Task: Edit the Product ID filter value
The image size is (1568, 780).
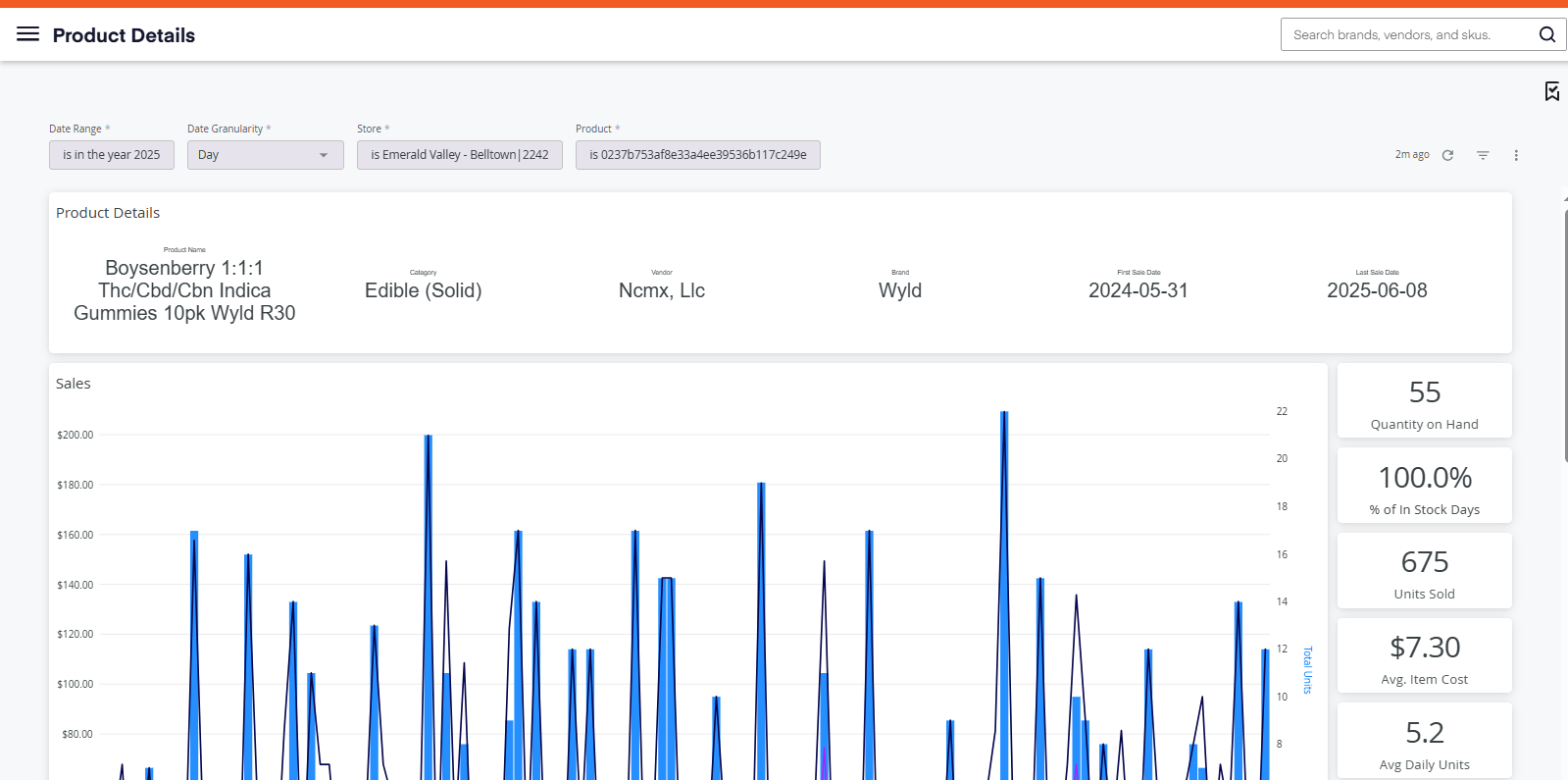Action: click(x=698, y=155)
